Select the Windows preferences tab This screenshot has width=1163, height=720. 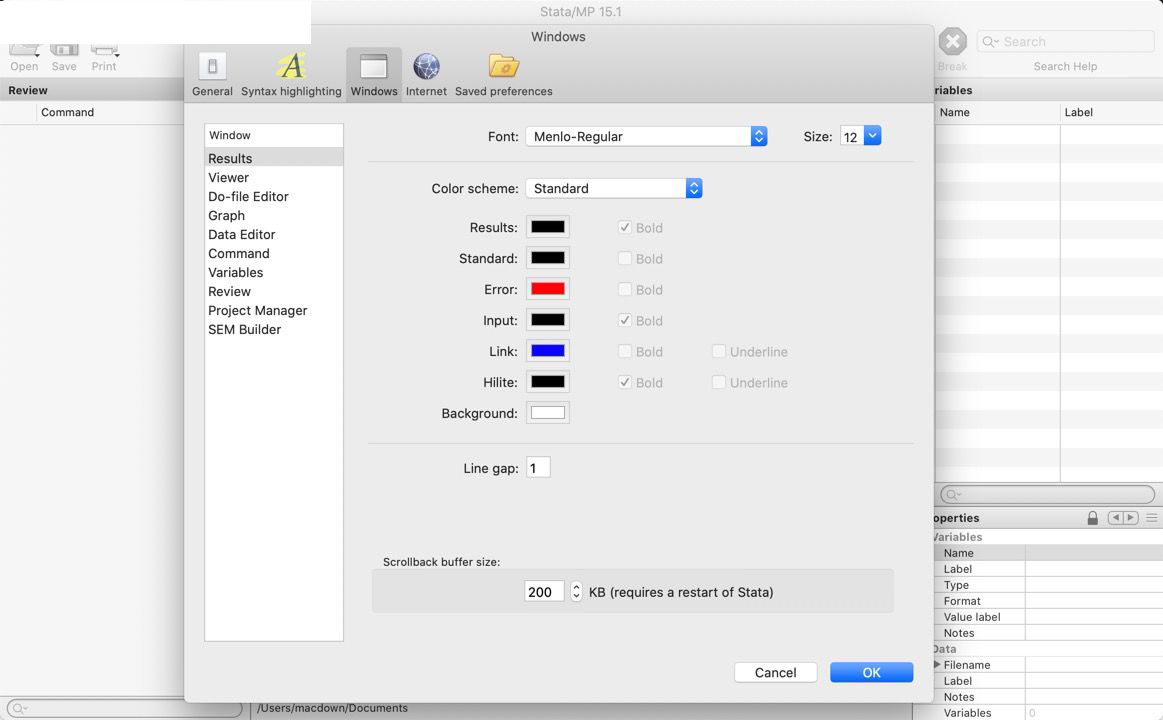(374, 74)
